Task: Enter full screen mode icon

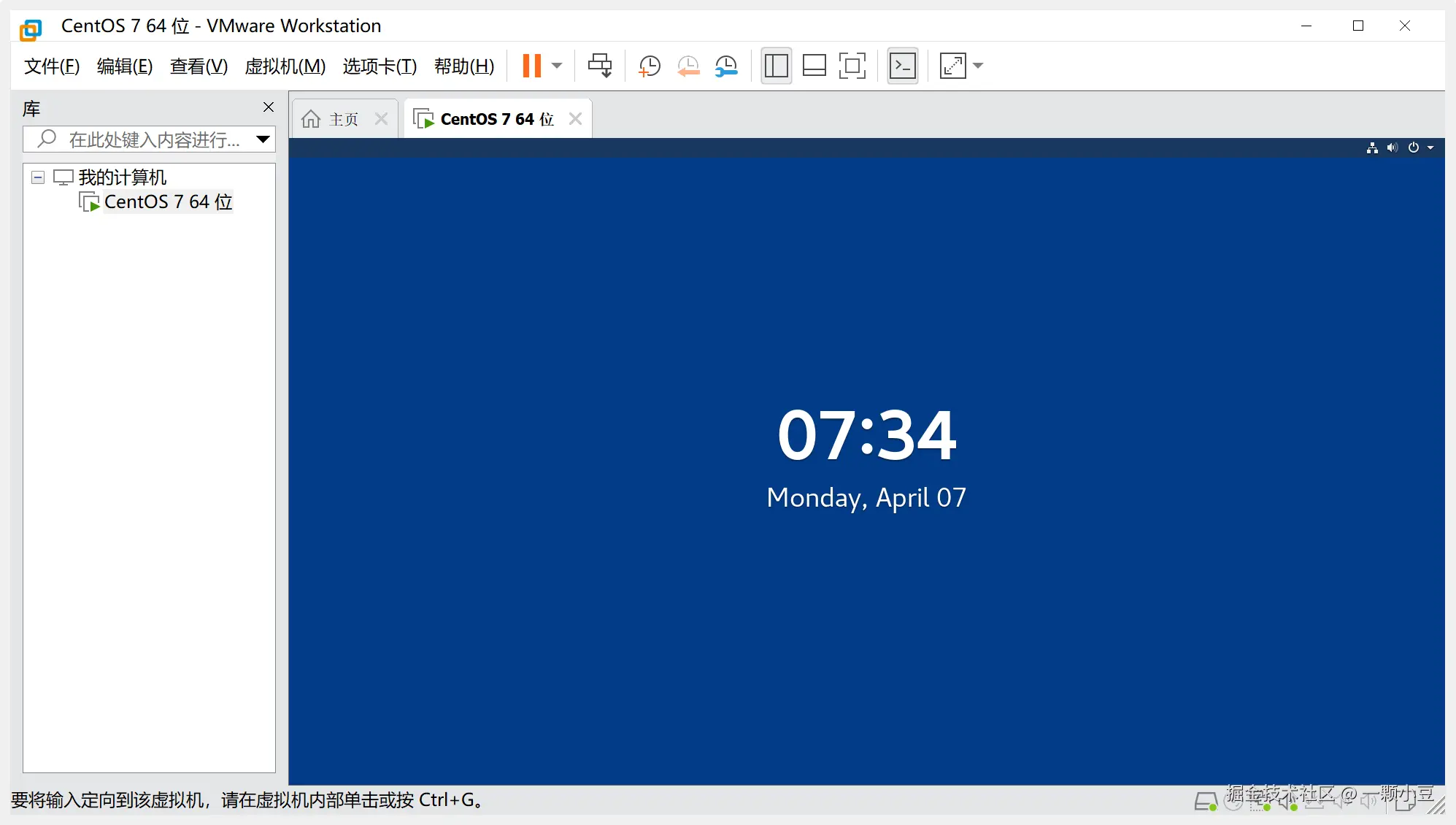Action: click(852, 66)
